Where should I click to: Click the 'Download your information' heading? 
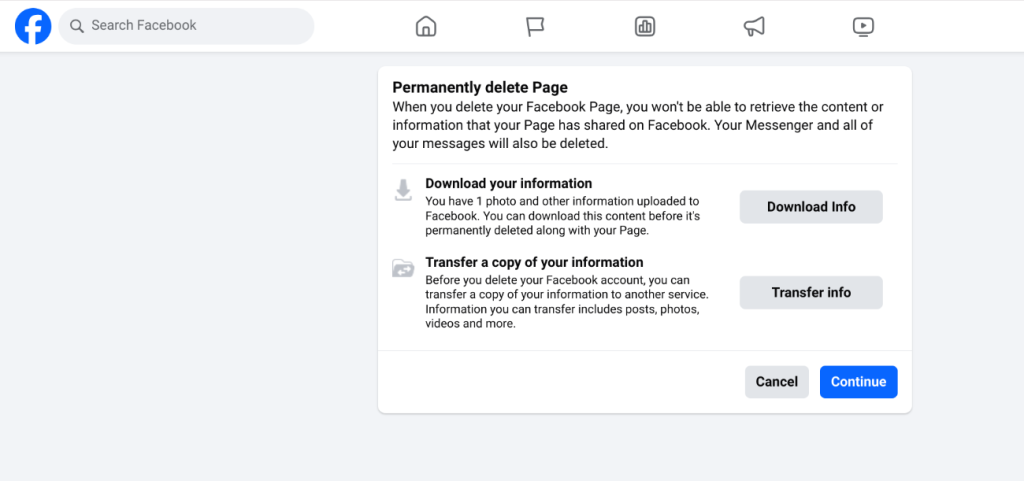509,183
